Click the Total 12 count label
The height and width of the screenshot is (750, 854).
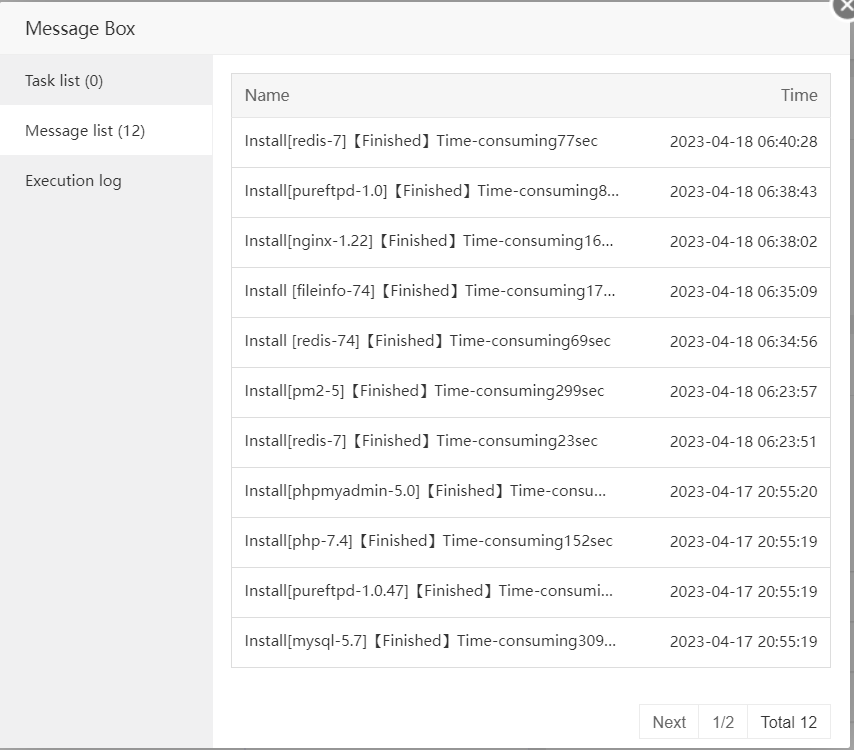click(788, 722)
